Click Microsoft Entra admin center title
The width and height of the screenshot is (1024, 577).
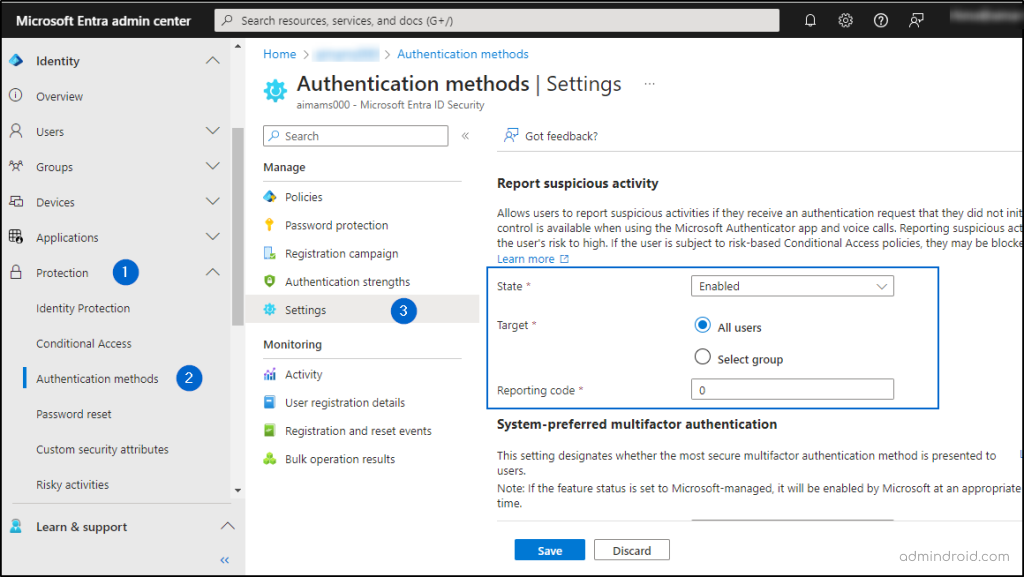tap(103, 21)
